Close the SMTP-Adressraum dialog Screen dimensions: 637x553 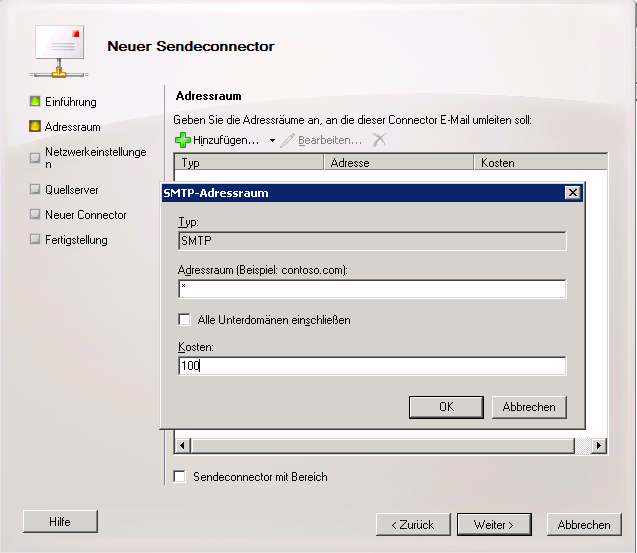(x=572, y=193)
